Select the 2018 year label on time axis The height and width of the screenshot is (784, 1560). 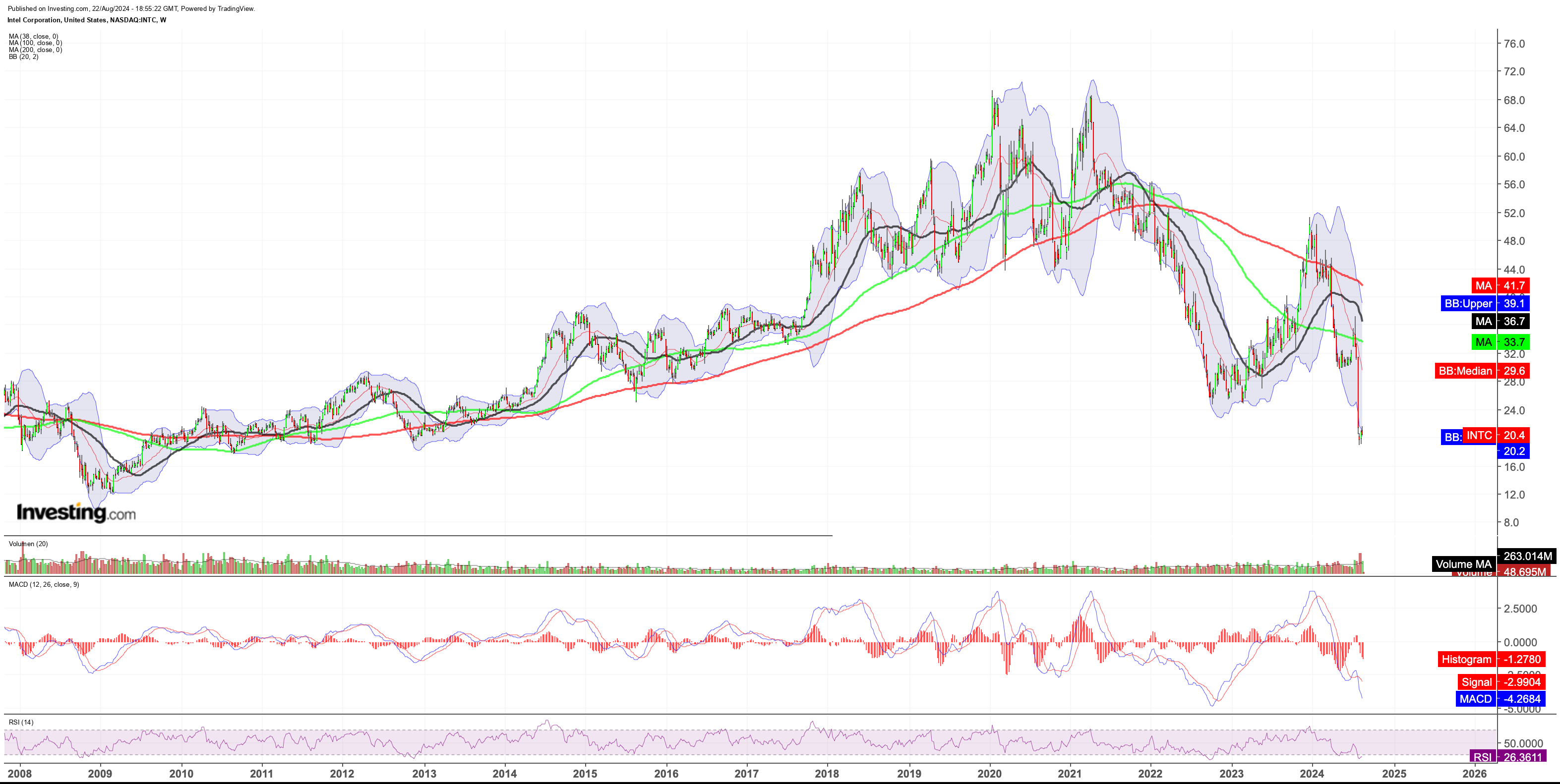[827, 773]
